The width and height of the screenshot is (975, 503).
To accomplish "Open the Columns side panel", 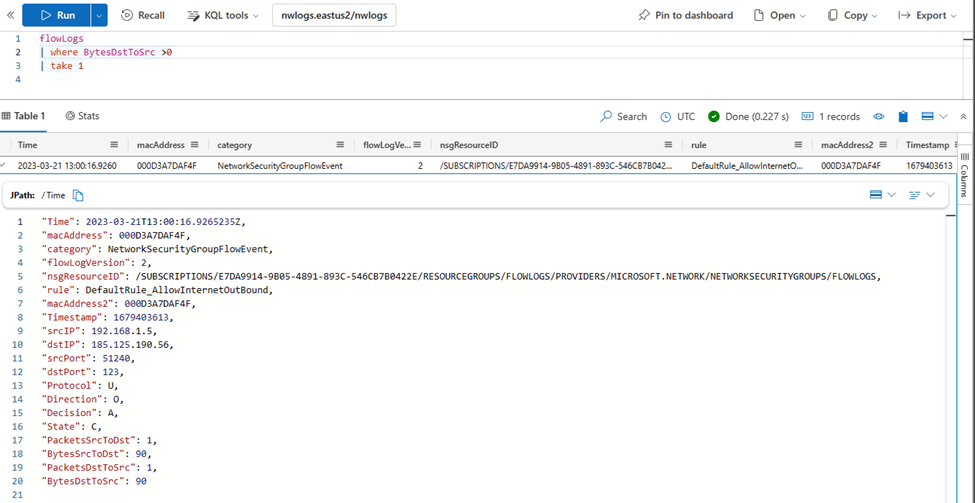I will click(x=964, y=180).
